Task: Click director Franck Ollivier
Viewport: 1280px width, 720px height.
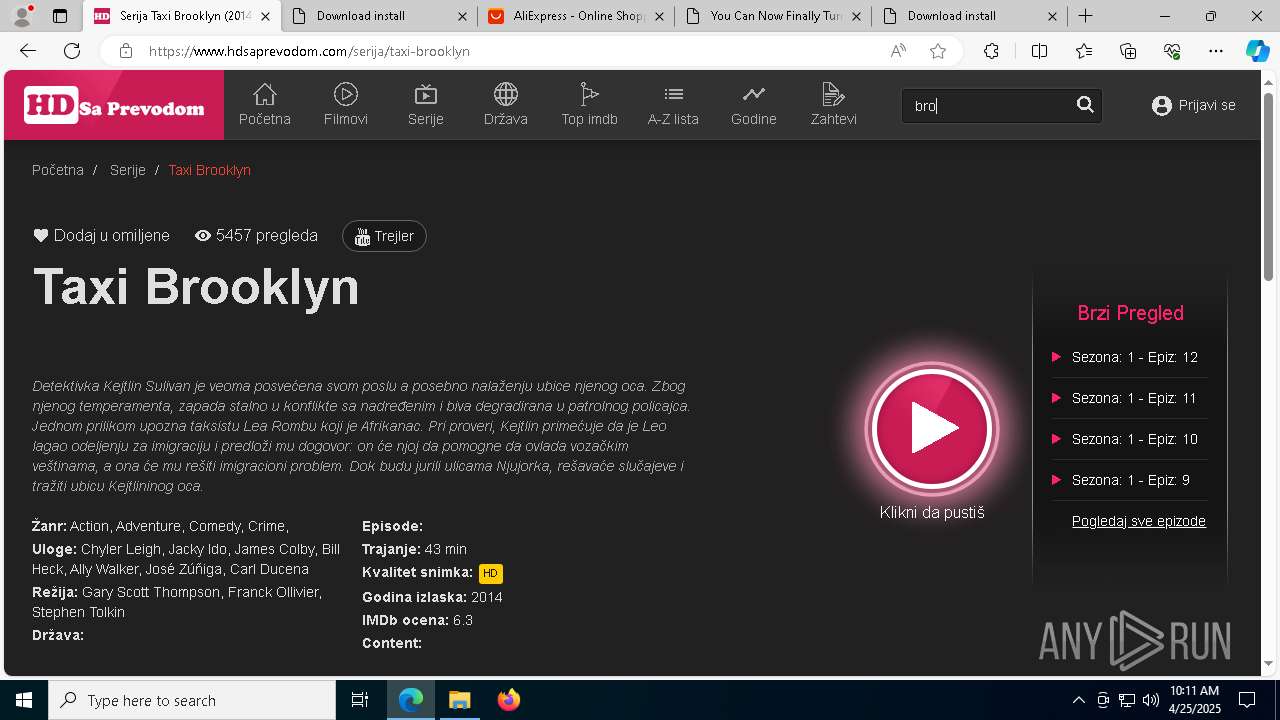Action: [x=274, y=592]
